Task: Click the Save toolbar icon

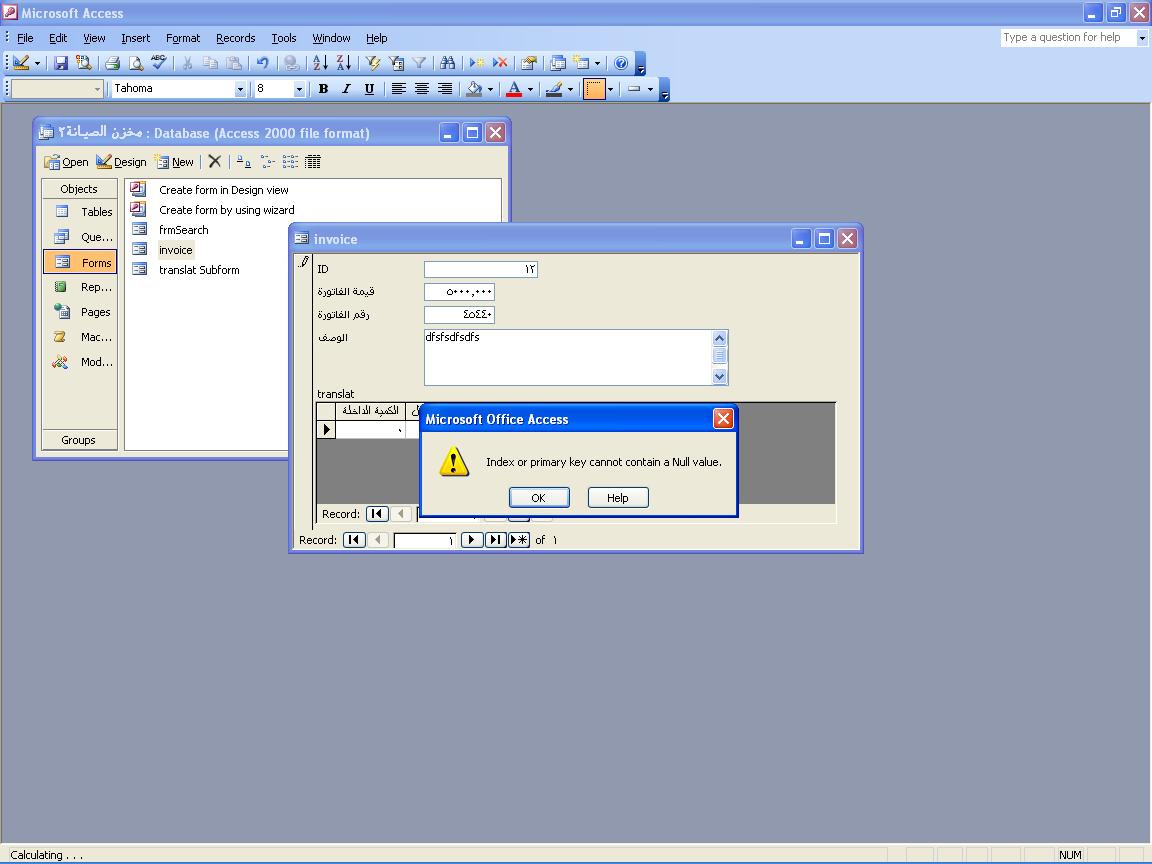Action: [x=61, y=63]
